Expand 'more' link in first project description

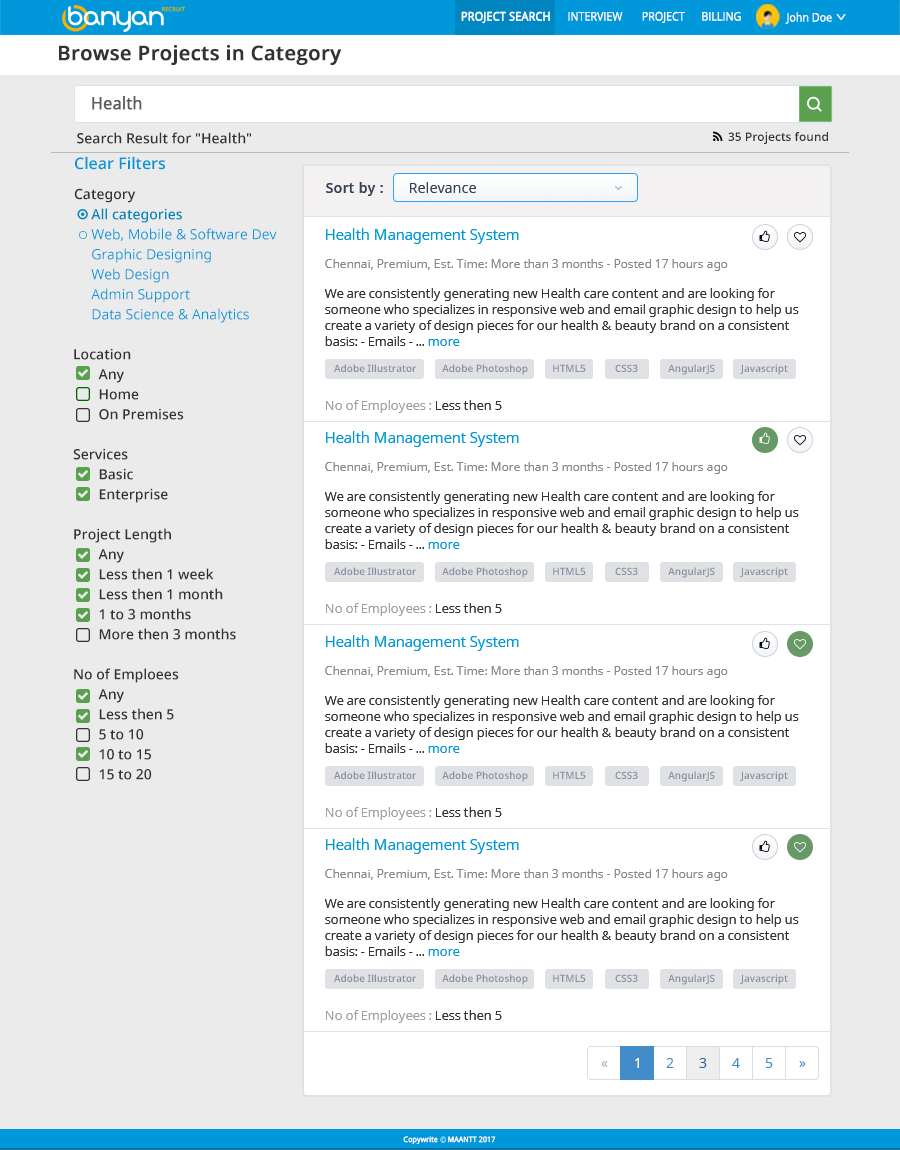coord(444,342)
